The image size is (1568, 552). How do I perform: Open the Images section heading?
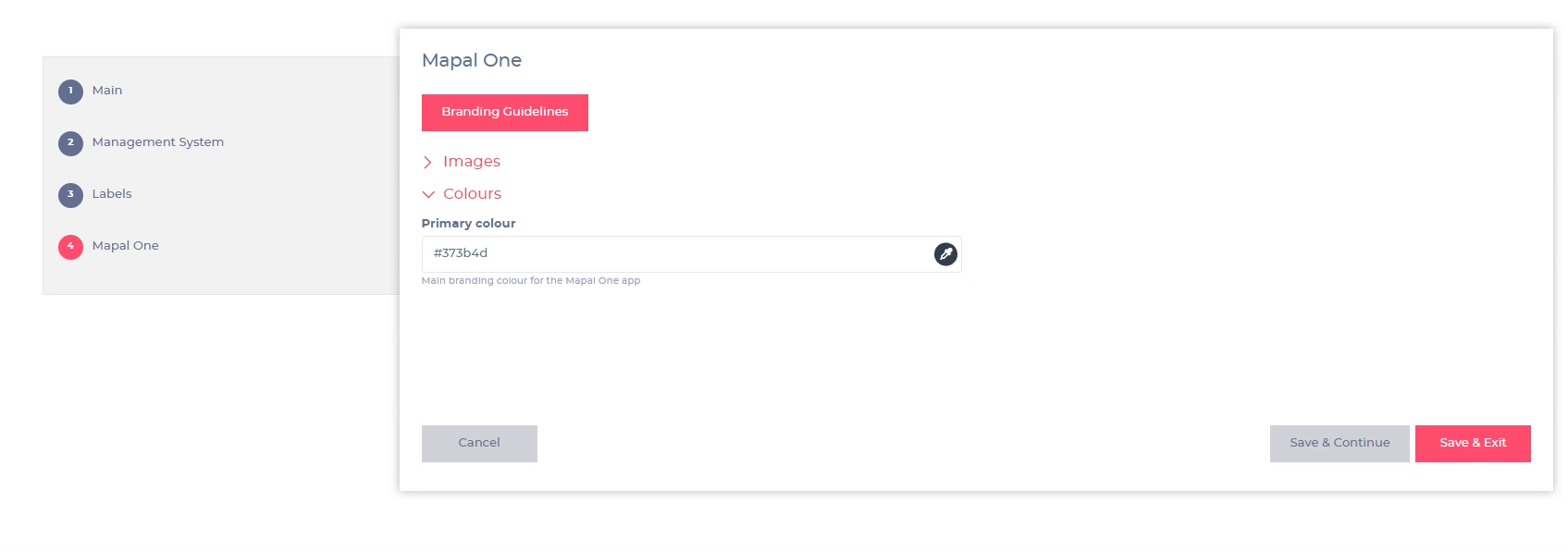pyautogui.click(x=472, y=162)
